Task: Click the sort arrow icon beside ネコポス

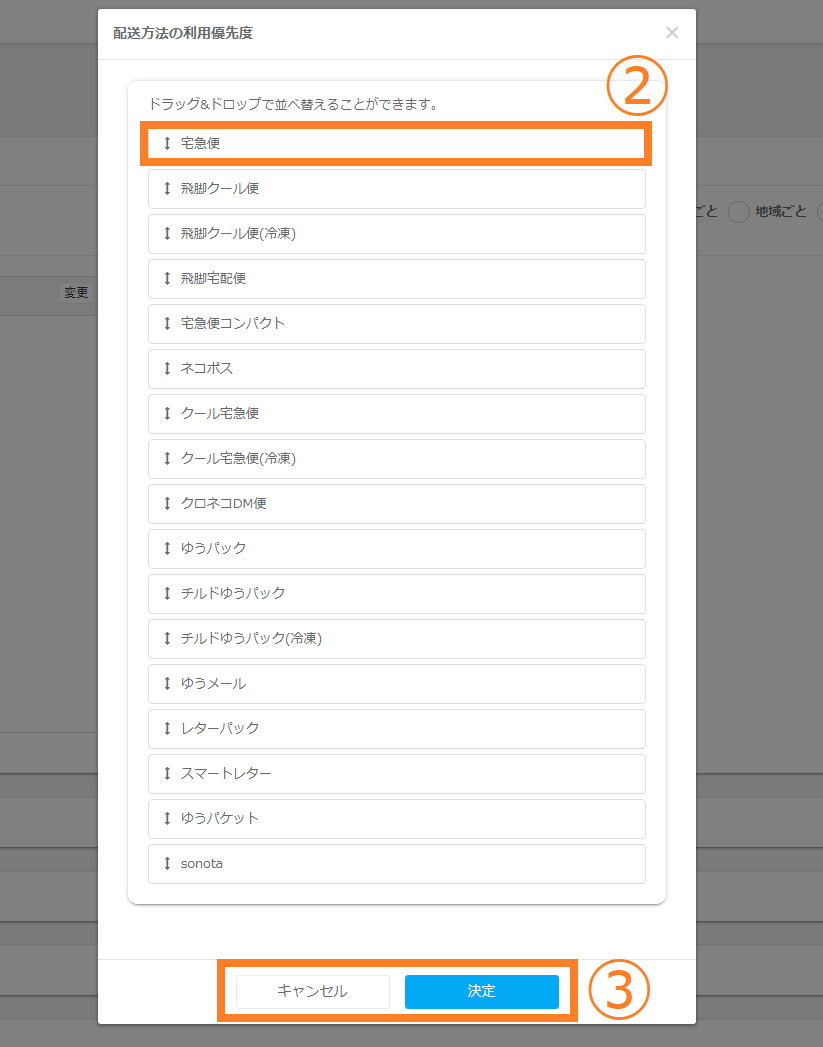Action: click(x=167, y=368)
